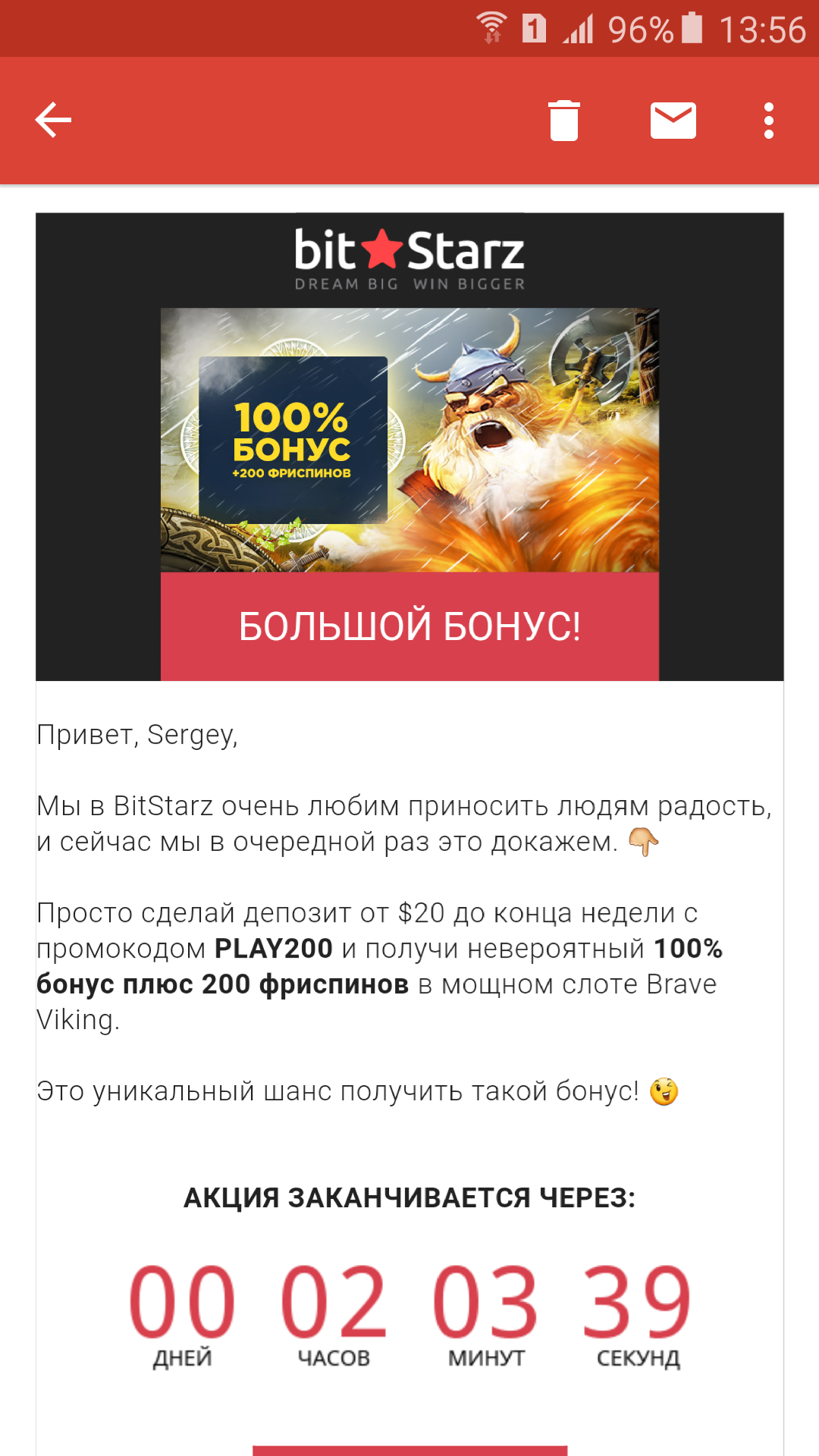Image resolution: width=819 pixels, height=1456 pixels.
Task: Delete this email with trash icon
Action: coord(564,121)
